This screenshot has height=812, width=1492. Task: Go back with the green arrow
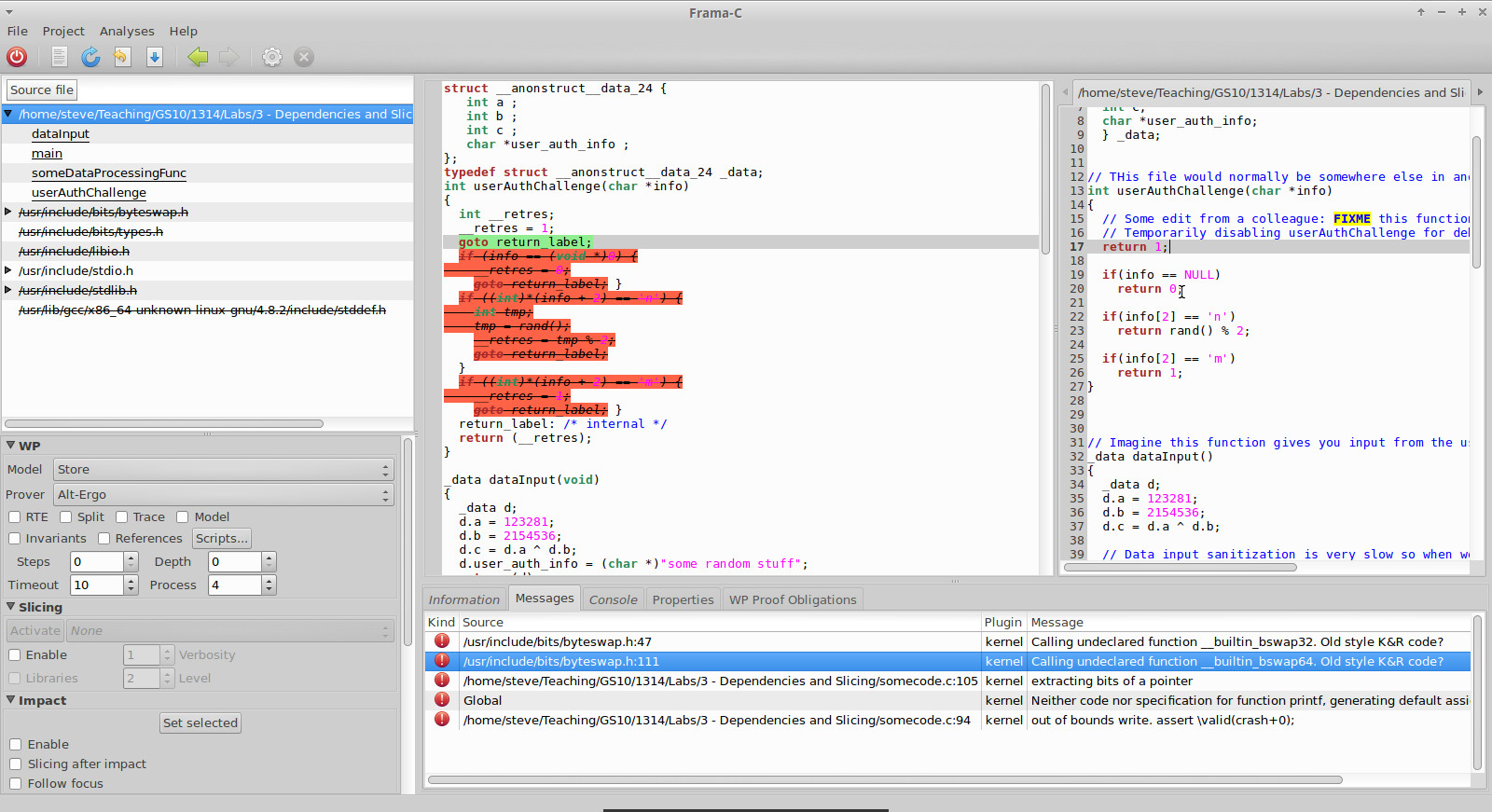pyautogui.click(x=198, y=57)
